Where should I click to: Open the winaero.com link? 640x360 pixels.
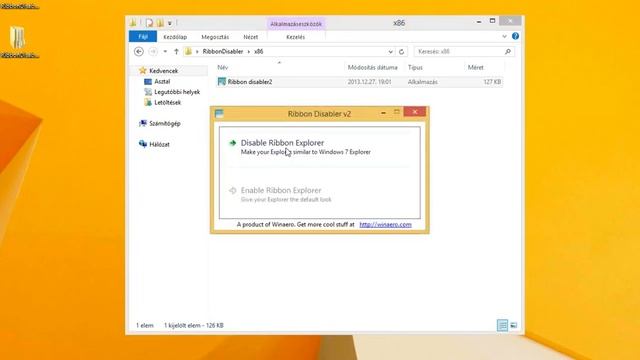pyautogui.click(x=385, y=224)
